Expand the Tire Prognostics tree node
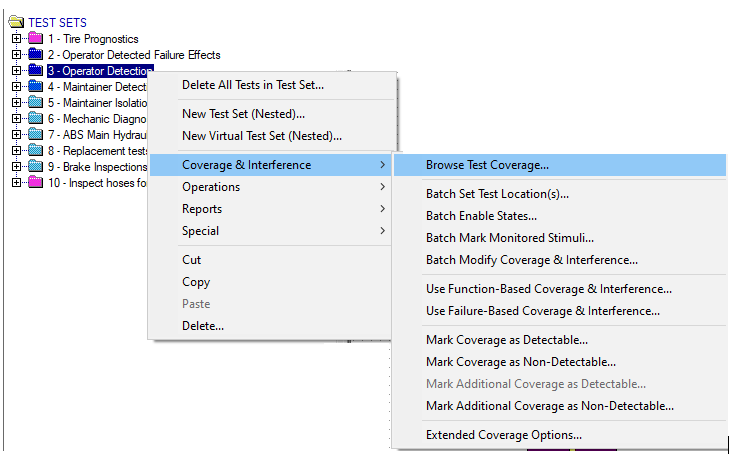This screenshot has width=738, height=457. (x=16, y=39)
